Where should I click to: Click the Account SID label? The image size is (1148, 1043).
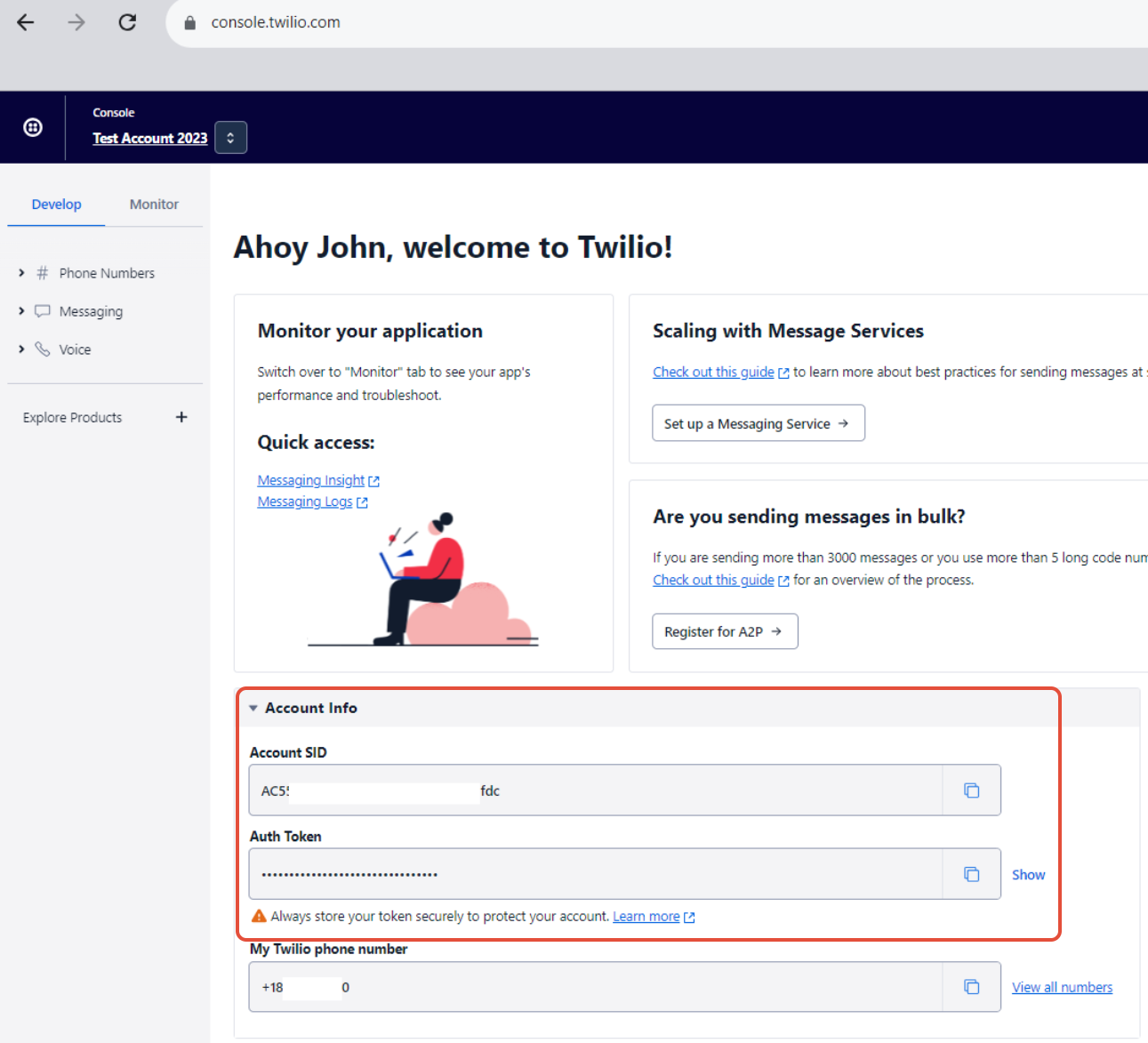[288, 752]
